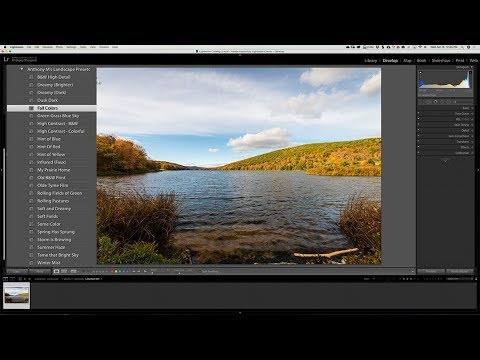The image size is (480, 360).
Task: Apply the Storm is Brewing preset
Action: 54,239
